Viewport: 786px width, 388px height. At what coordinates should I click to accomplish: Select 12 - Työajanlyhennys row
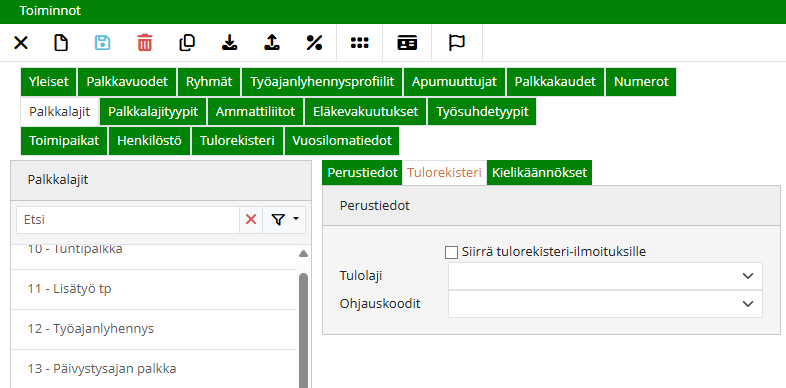pyautogui.click(x=153, y=329)
